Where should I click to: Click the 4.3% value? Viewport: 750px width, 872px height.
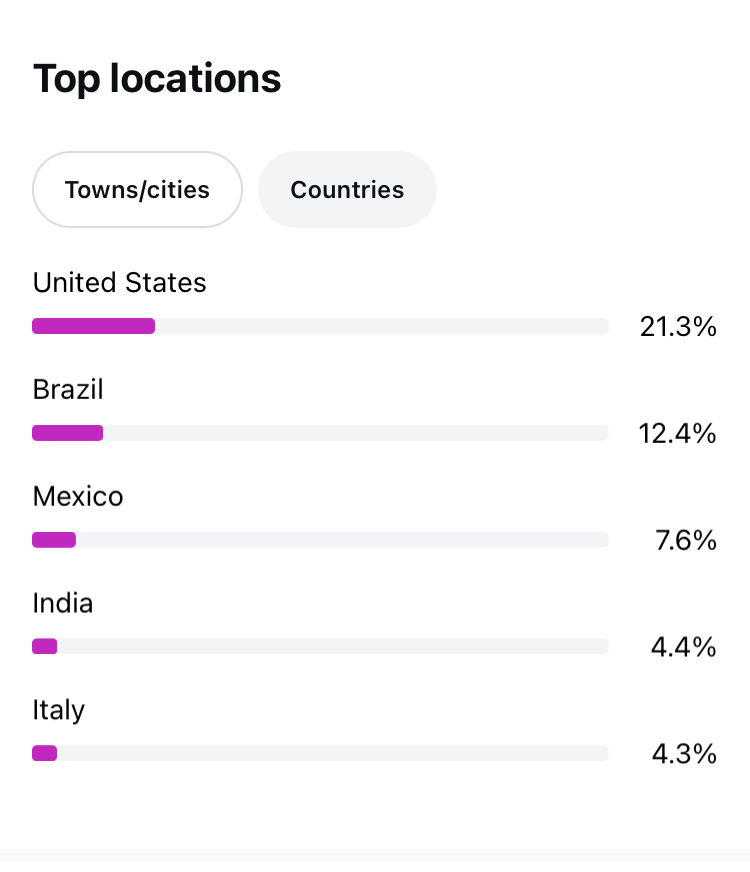[x=683, y=753]
